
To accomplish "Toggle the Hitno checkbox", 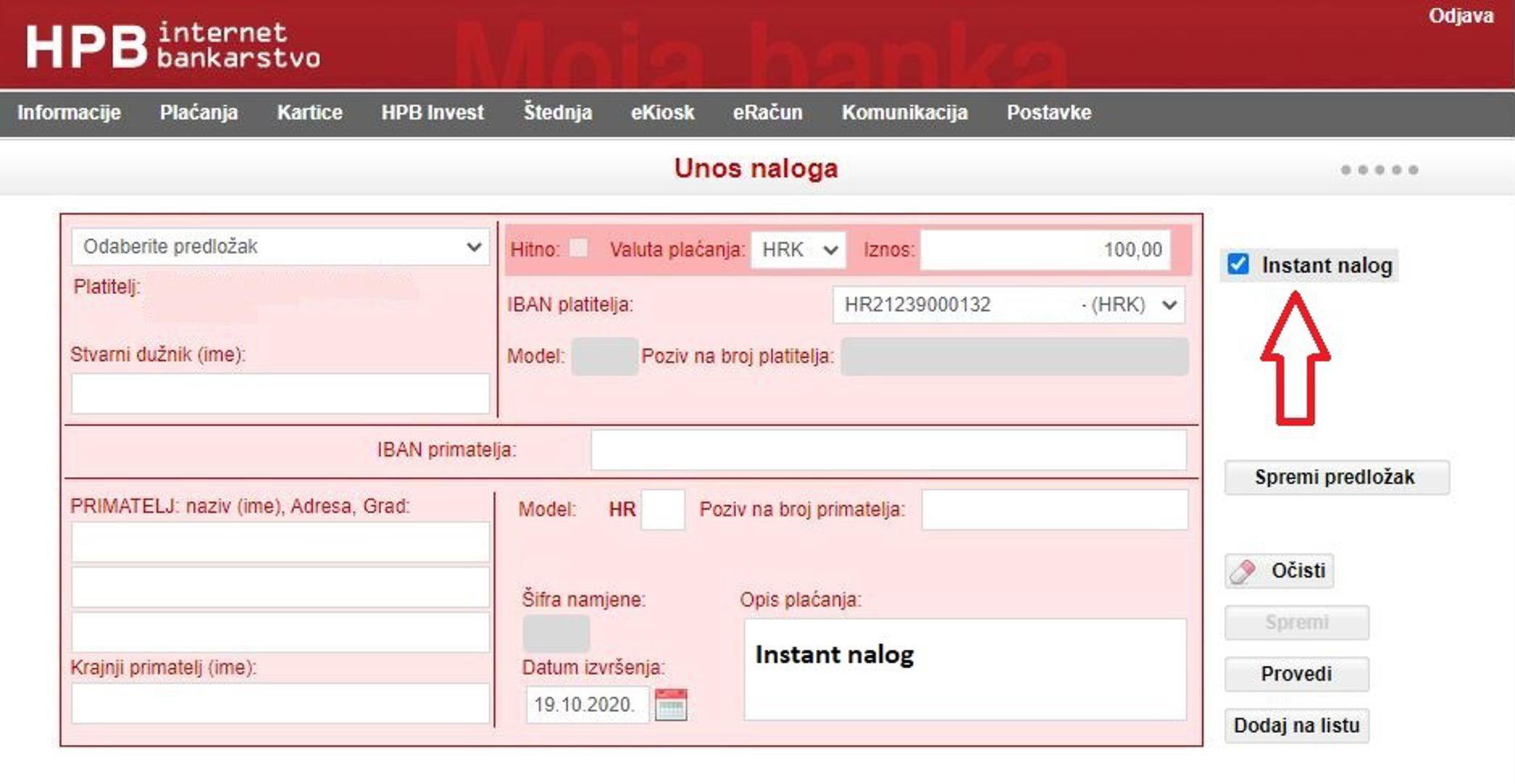I will [579, 248].
